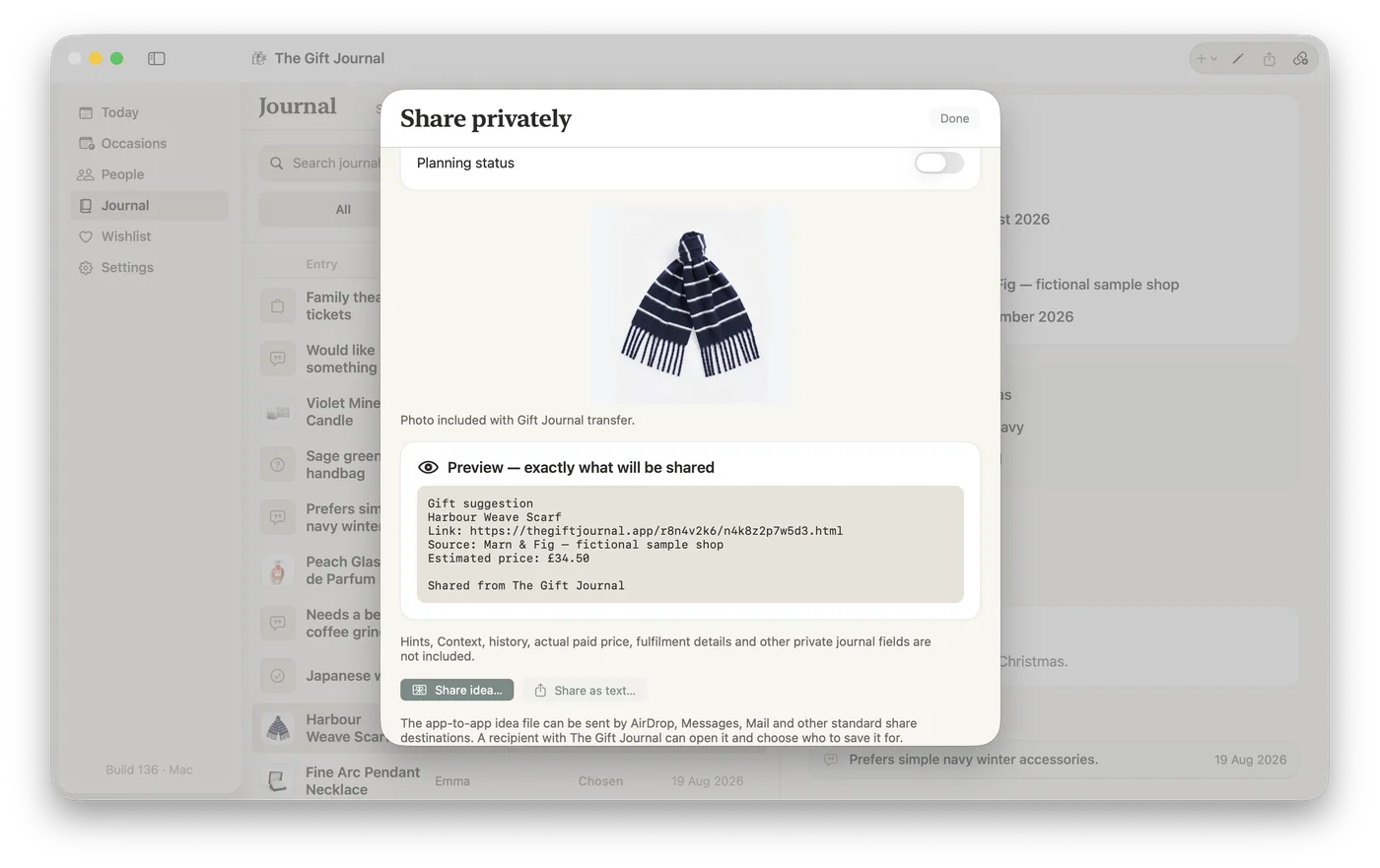Select the People sidebar icon
The width and height of the screenshot is (1380, 868).
click(86, 174)
